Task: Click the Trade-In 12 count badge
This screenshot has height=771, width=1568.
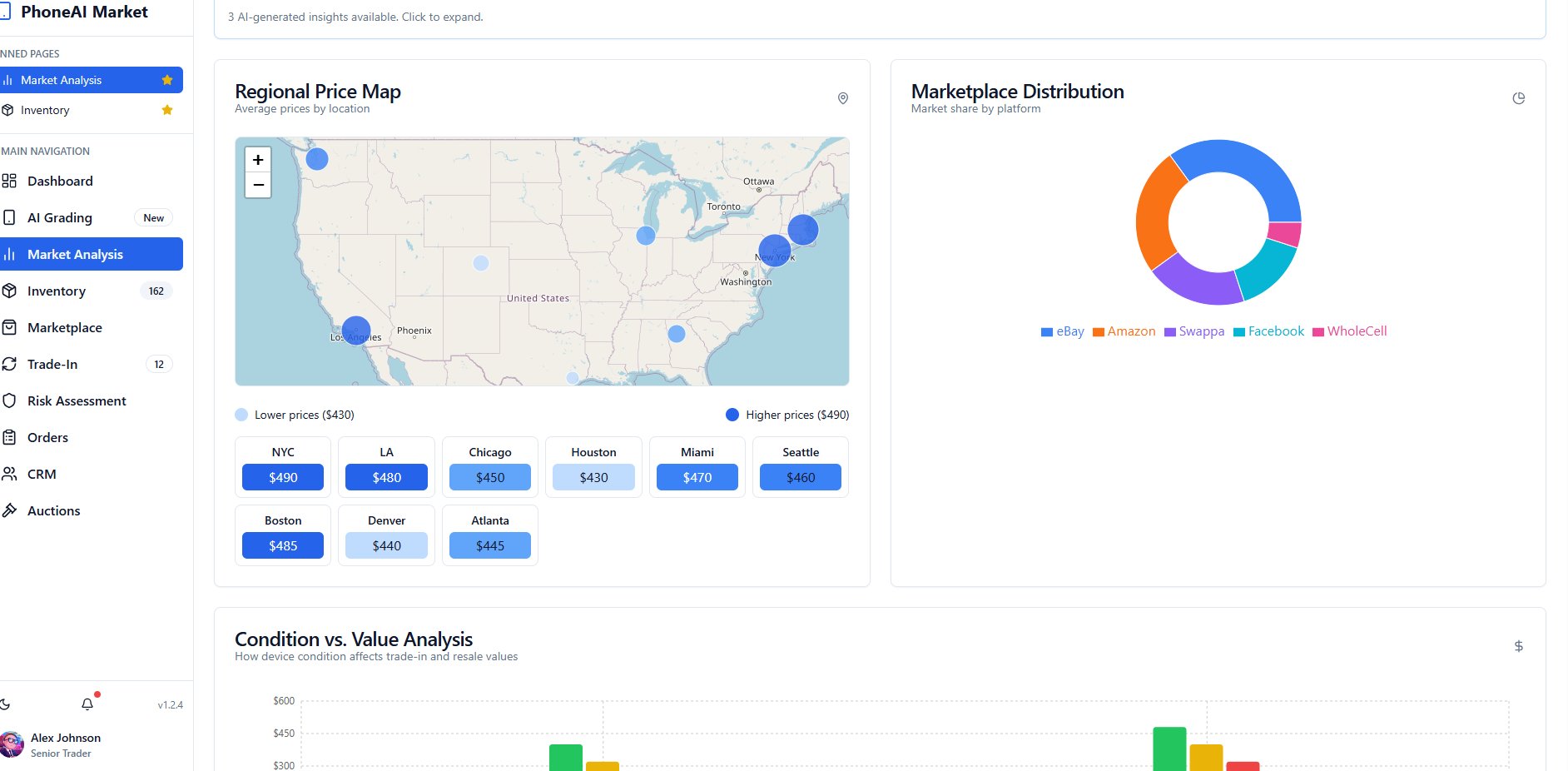Action: (x=159, y=364)
